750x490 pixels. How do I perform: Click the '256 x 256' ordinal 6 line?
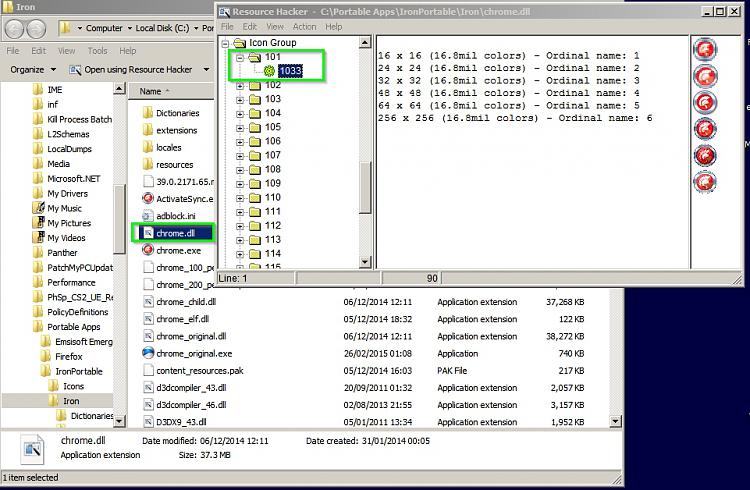pos(515,118)
